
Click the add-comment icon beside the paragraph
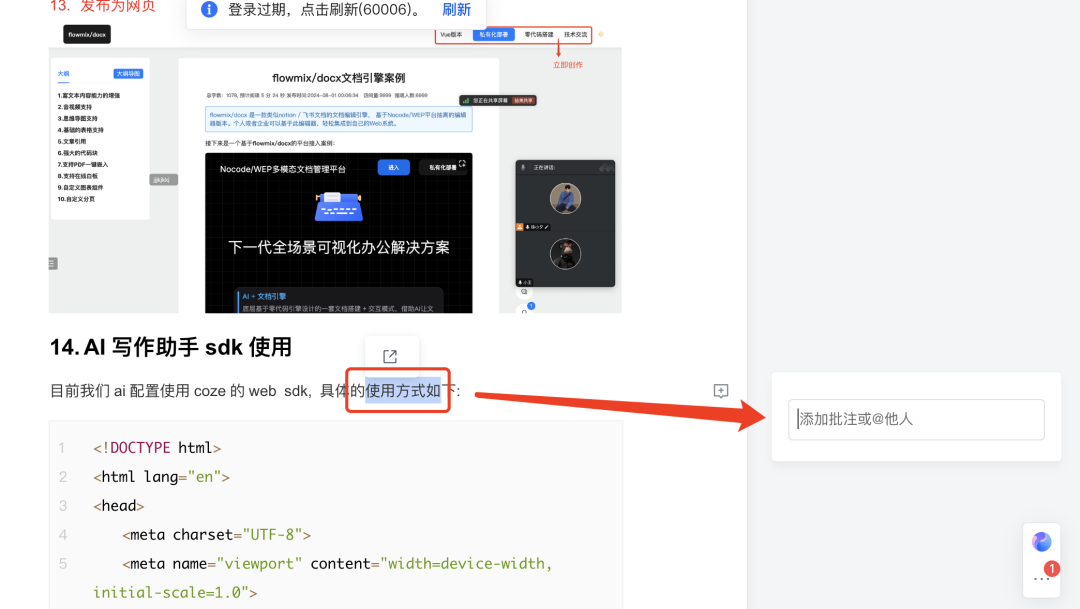721,391
